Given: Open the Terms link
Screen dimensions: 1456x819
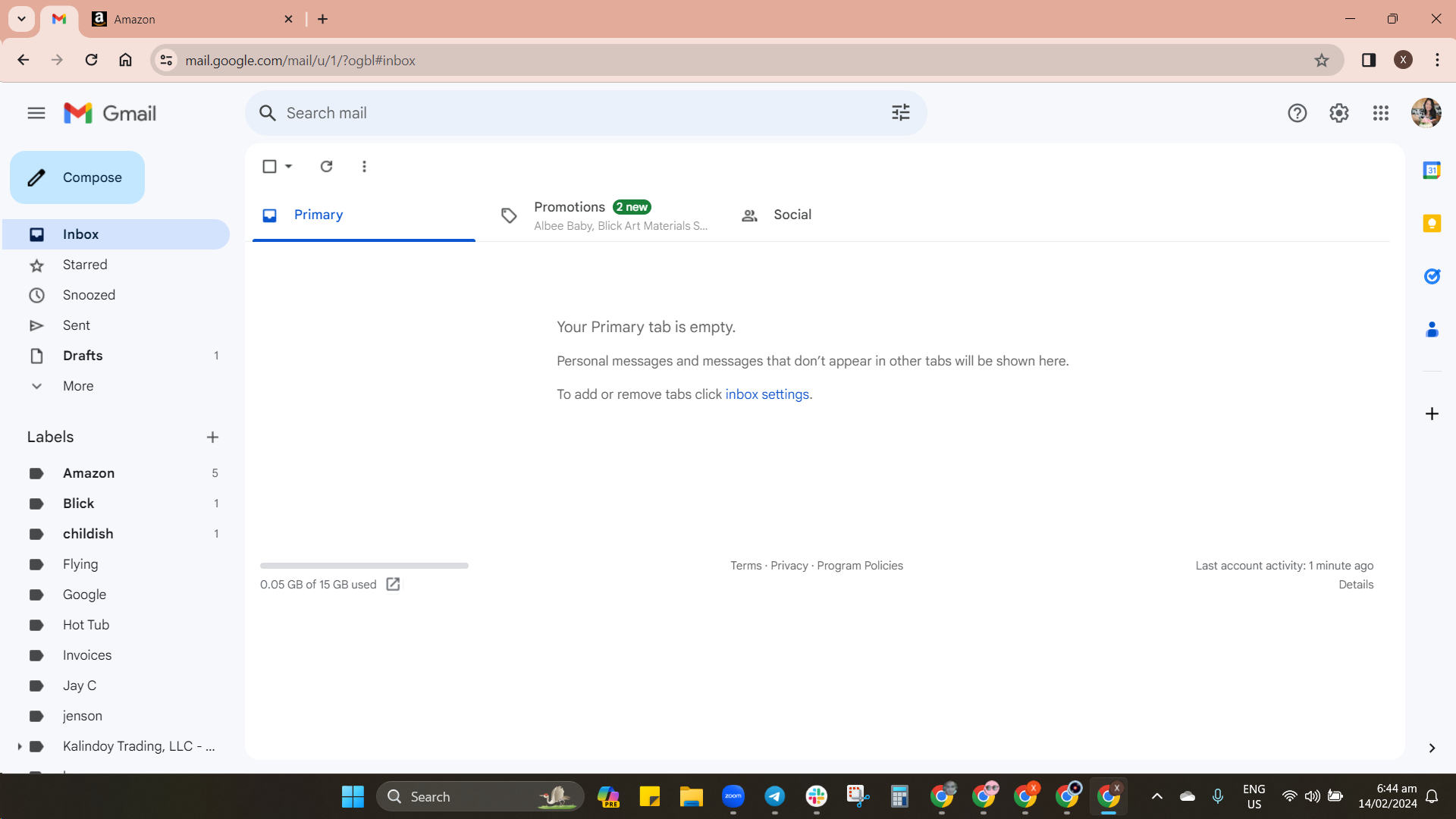Looking at the screenshot, I should click(x=745, y=566).
